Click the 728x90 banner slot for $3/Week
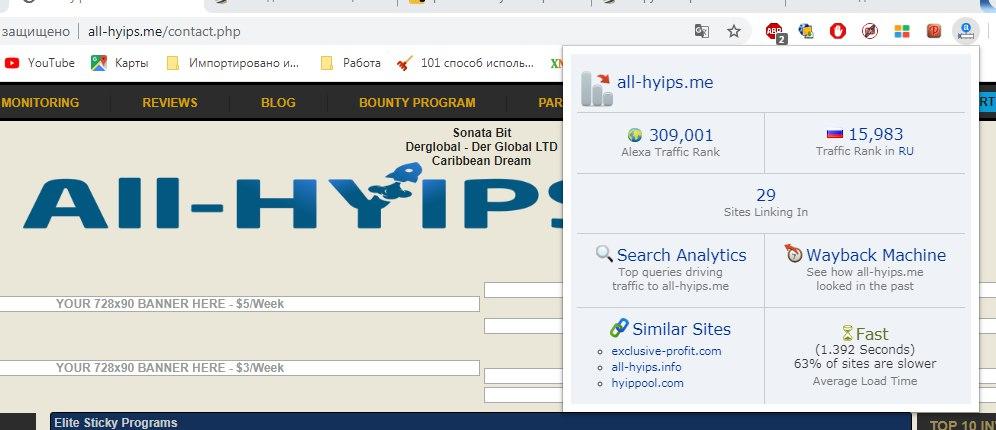 pyautogui.click(x=239, y=368)
